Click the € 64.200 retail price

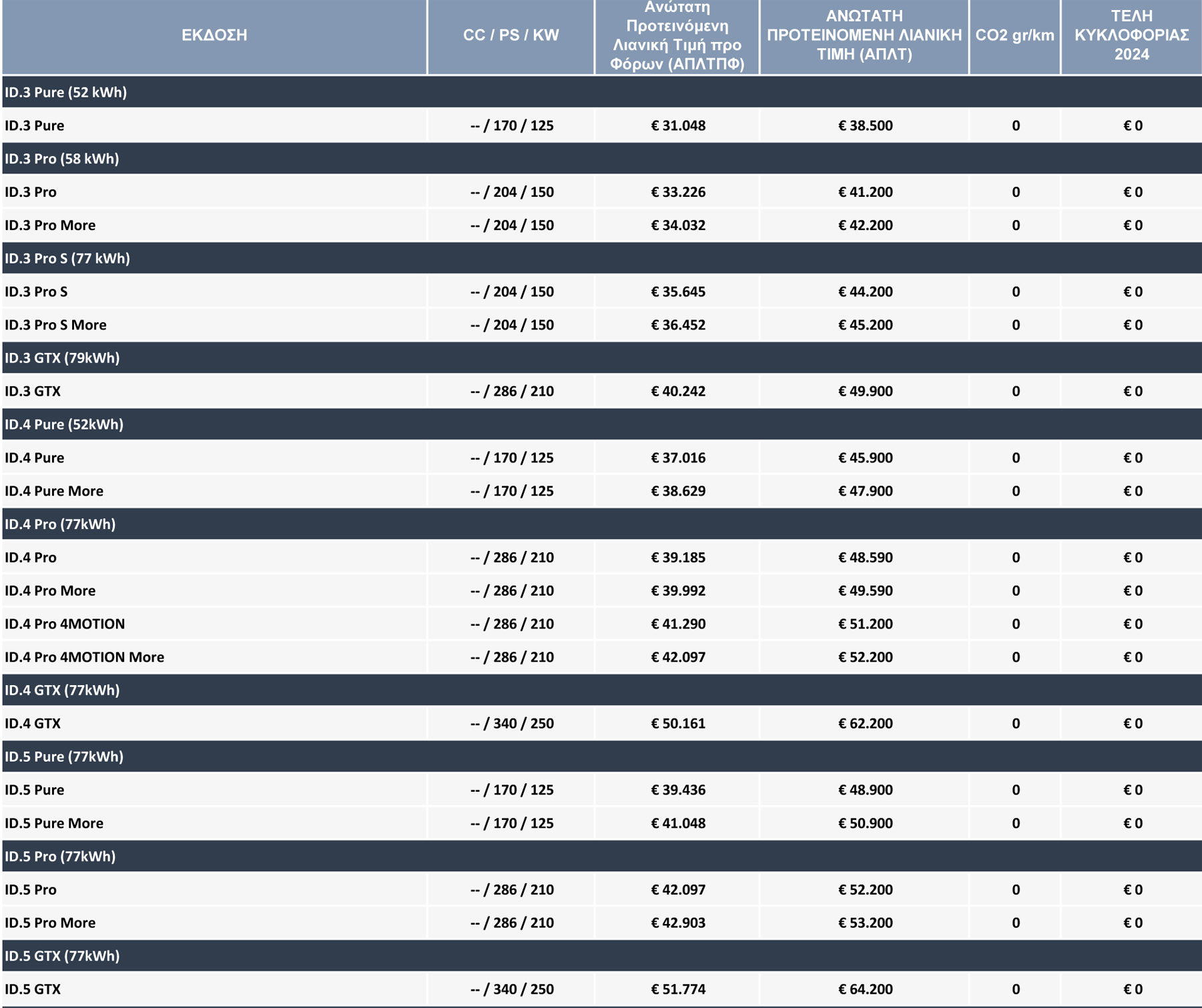(865, 989)
